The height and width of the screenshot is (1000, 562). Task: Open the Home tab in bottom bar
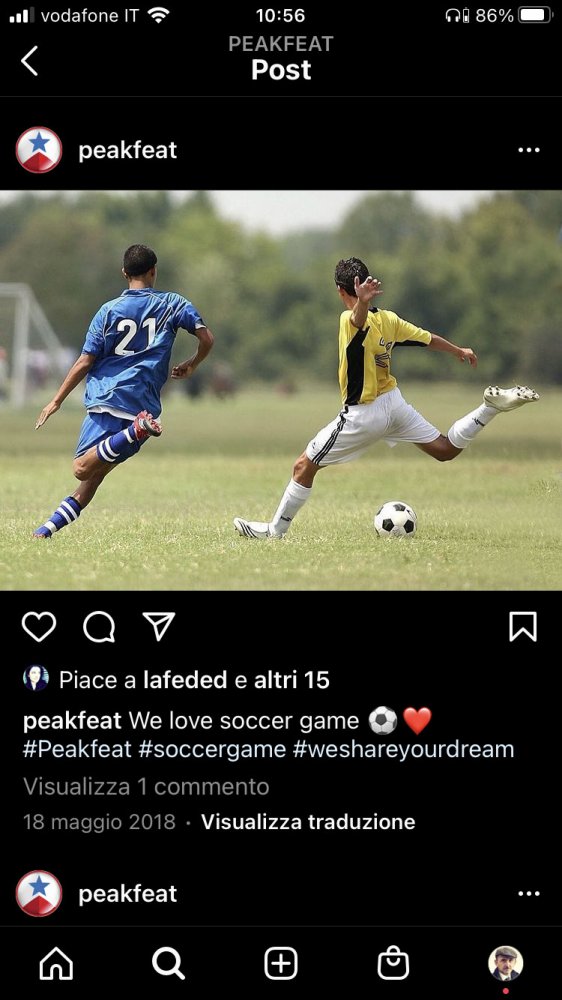pos(56,963)
